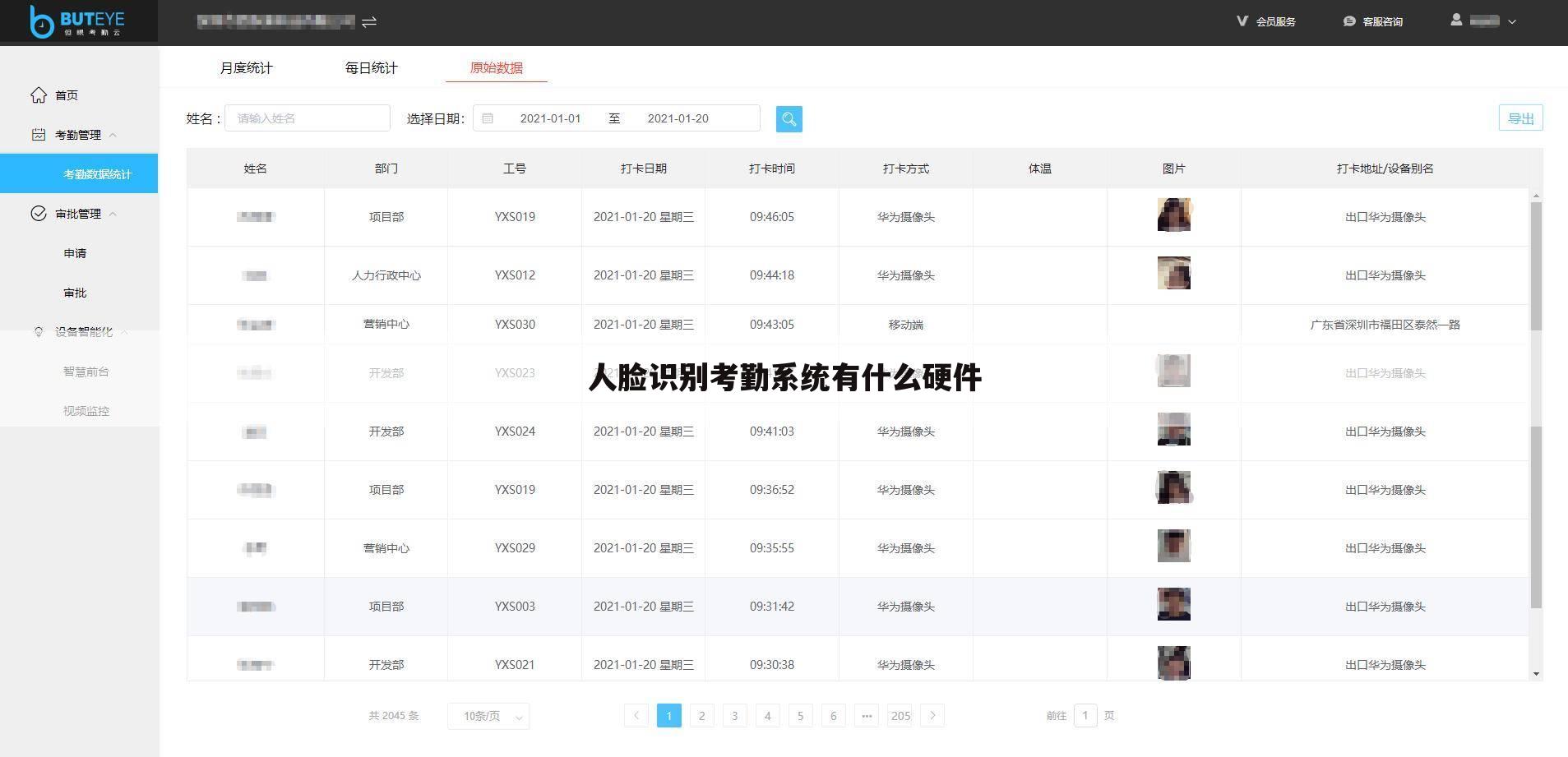1568x757 pixels.
Task: Go to page 6
Action: (x=833, y=716)
